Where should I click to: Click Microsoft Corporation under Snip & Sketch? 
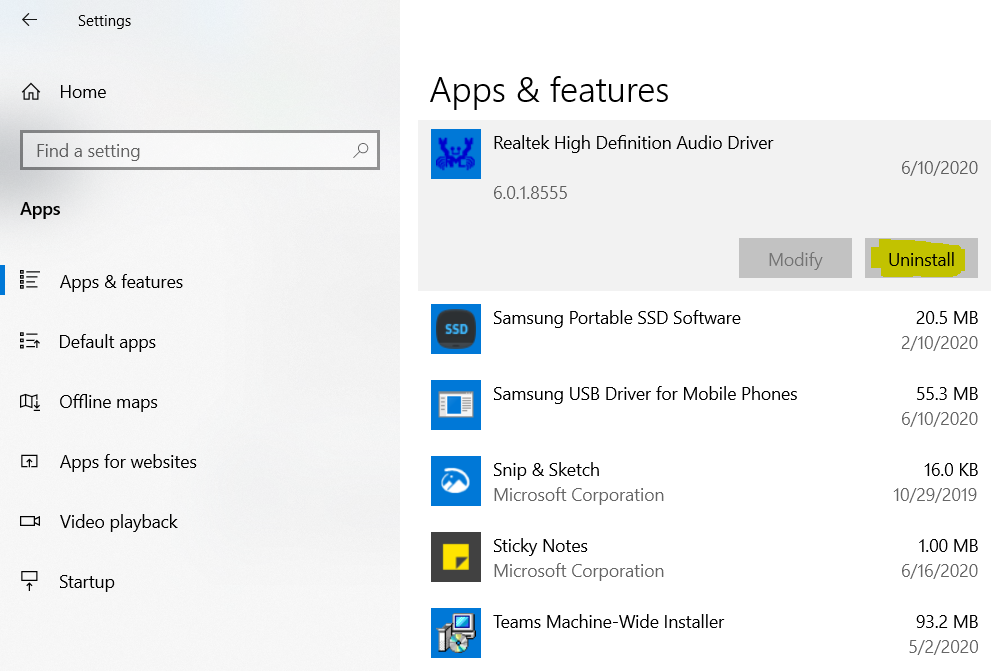(x=578, y=495)
